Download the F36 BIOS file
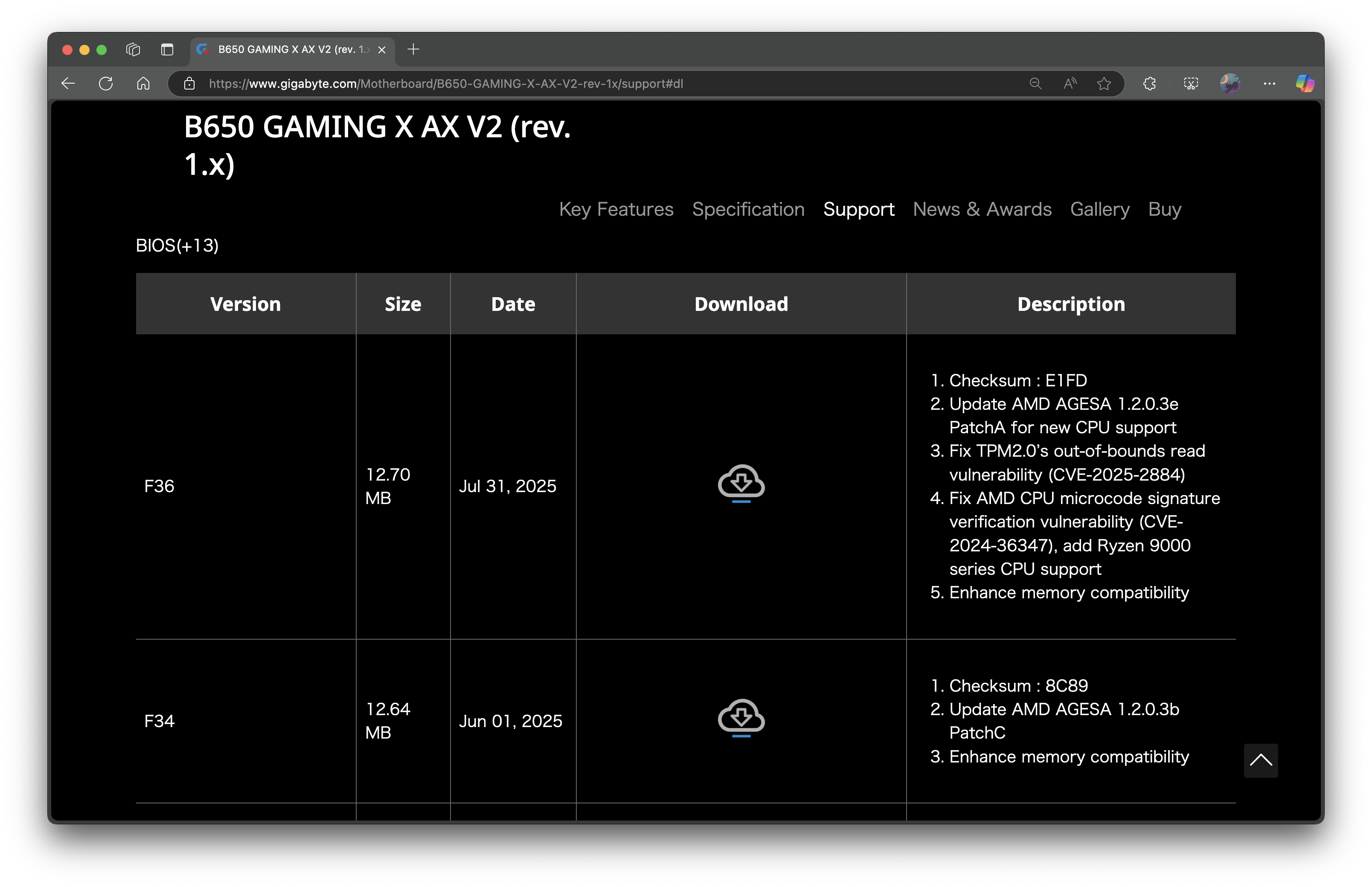1372x887 pixels. [741, 484]
